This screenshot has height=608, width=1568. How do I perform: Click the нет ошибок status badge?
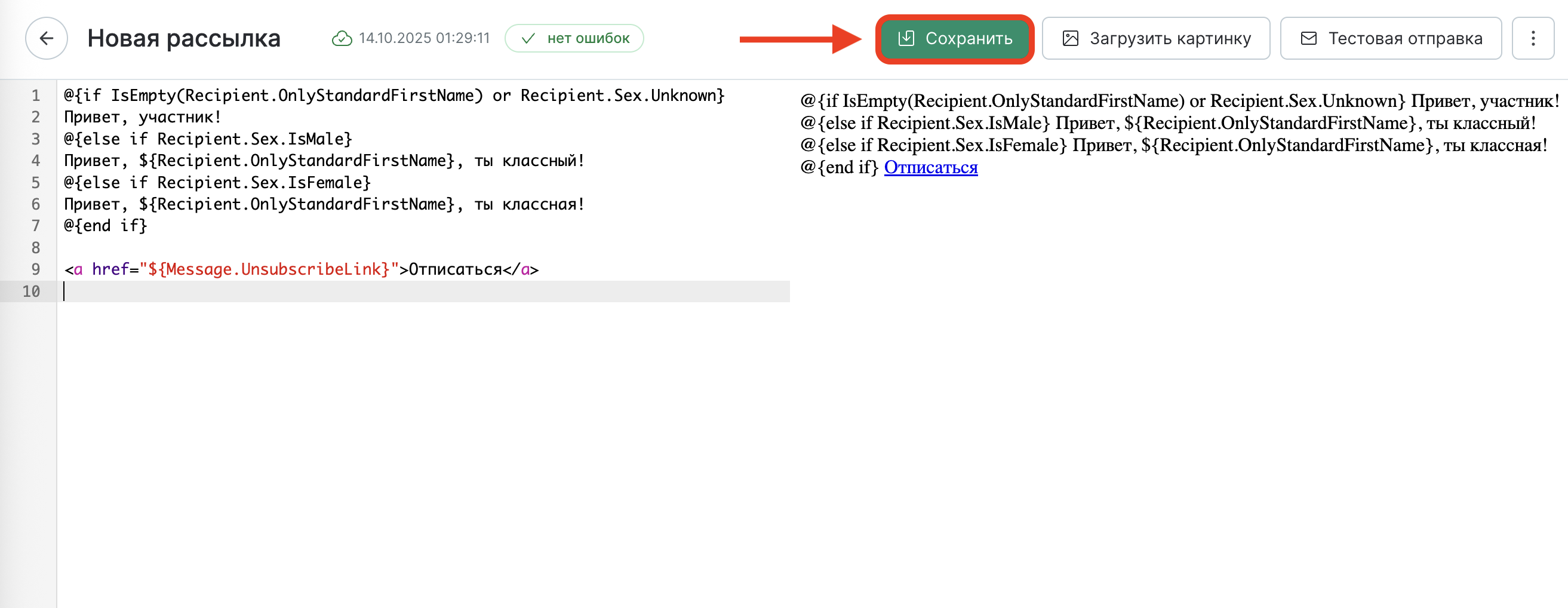point(574,38)
